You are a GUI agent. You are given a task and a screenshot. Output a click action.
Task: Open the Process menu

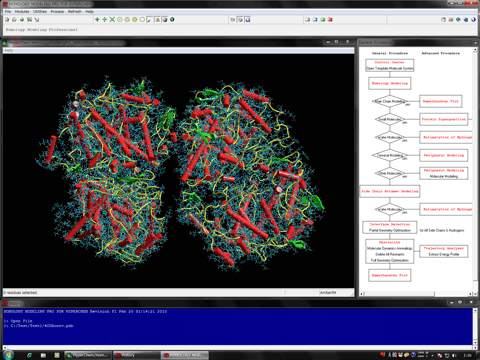click(57, 11)
